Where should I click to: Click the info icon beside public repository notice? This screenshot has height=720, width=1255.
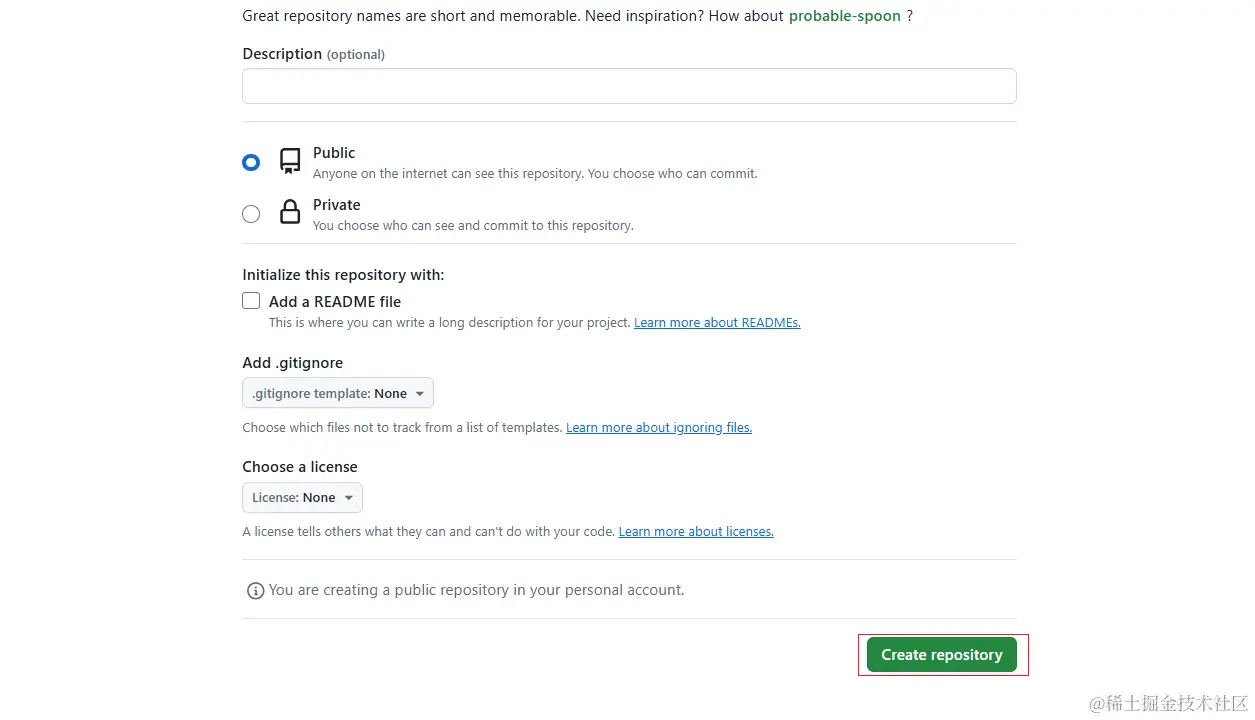[255, 591]
